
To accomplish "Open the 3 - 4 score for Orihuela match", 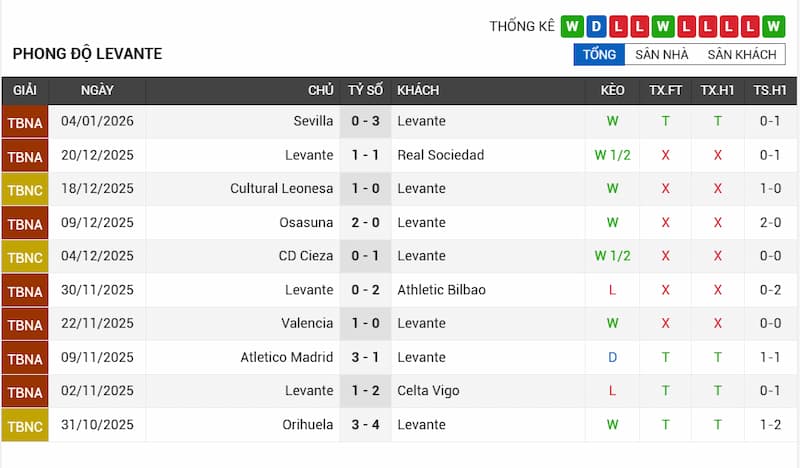I will point(366,425).
